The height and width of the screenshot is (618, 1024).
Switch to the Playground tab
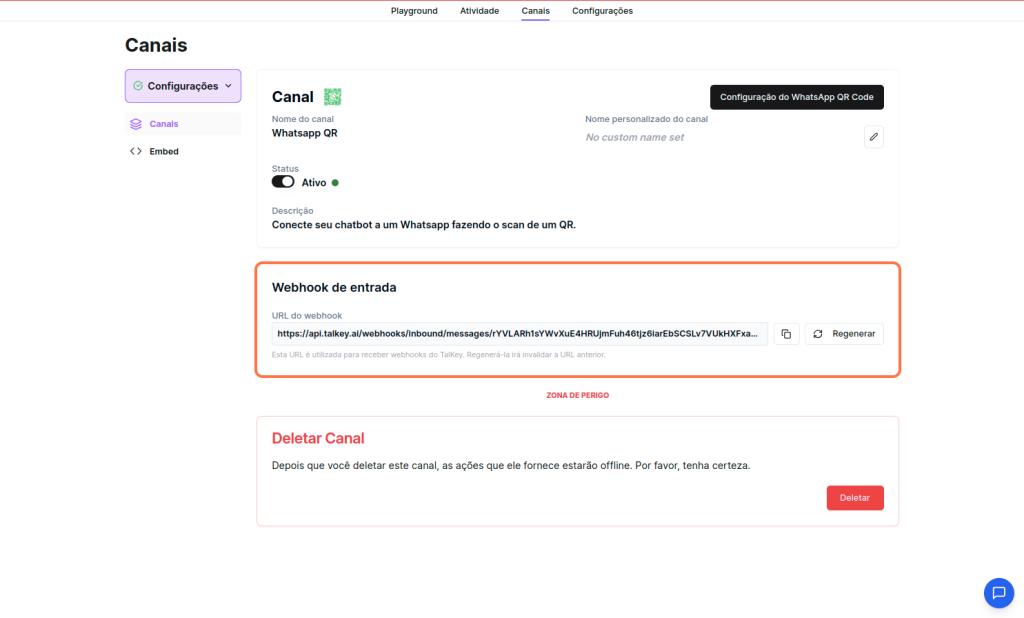pos(414,11)
